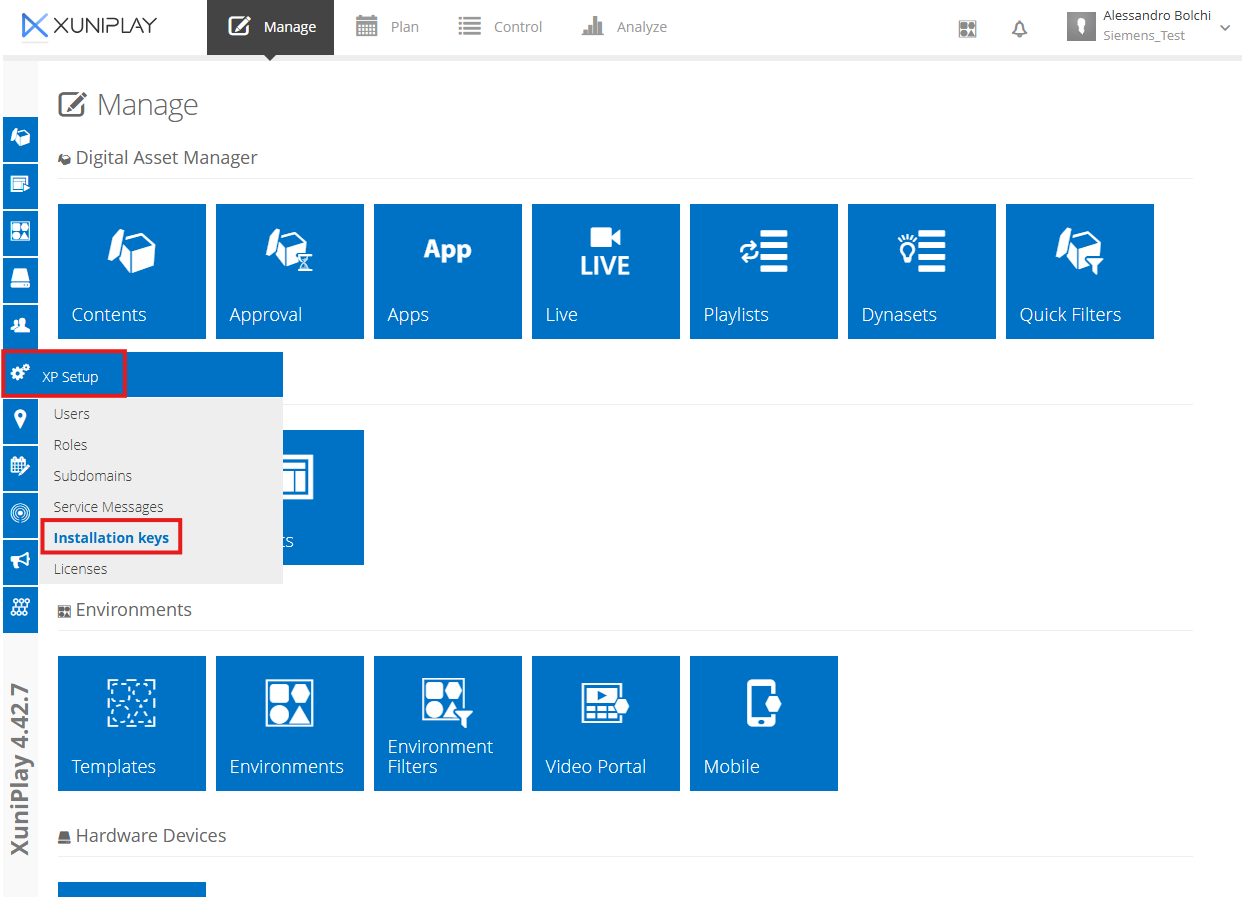Choose Licenses from XP Setup menu
The width and height of the screenshot is (1242, 897).
tap(80, 569)
